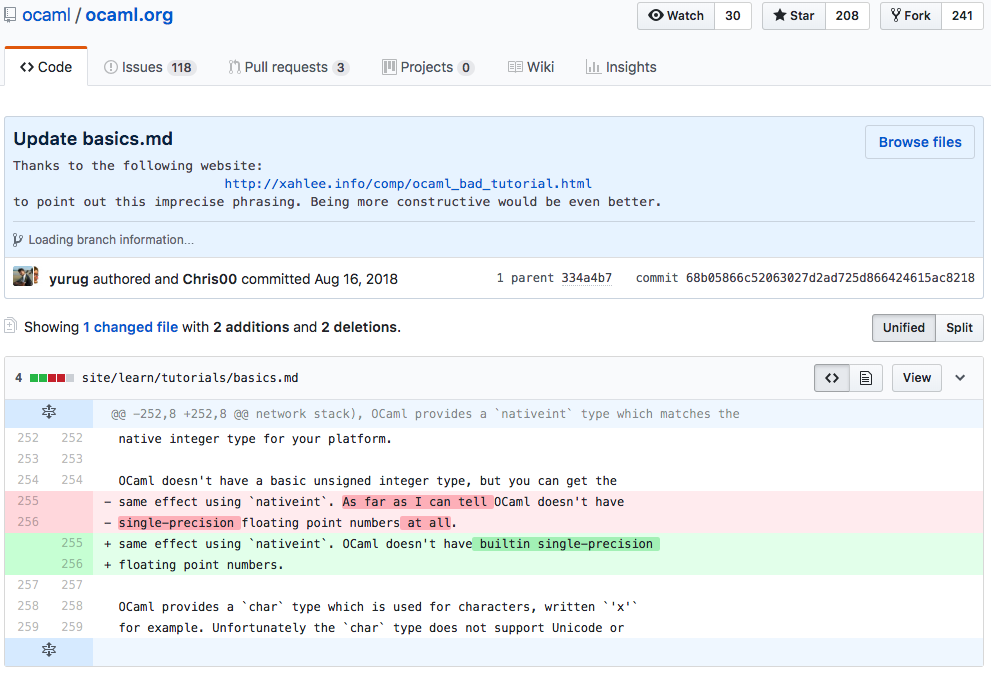Image resolution: width=991 pixels, height=676 pixels.
Task: Click the commit title 'Update basics.md'
Action: [93, 139]
